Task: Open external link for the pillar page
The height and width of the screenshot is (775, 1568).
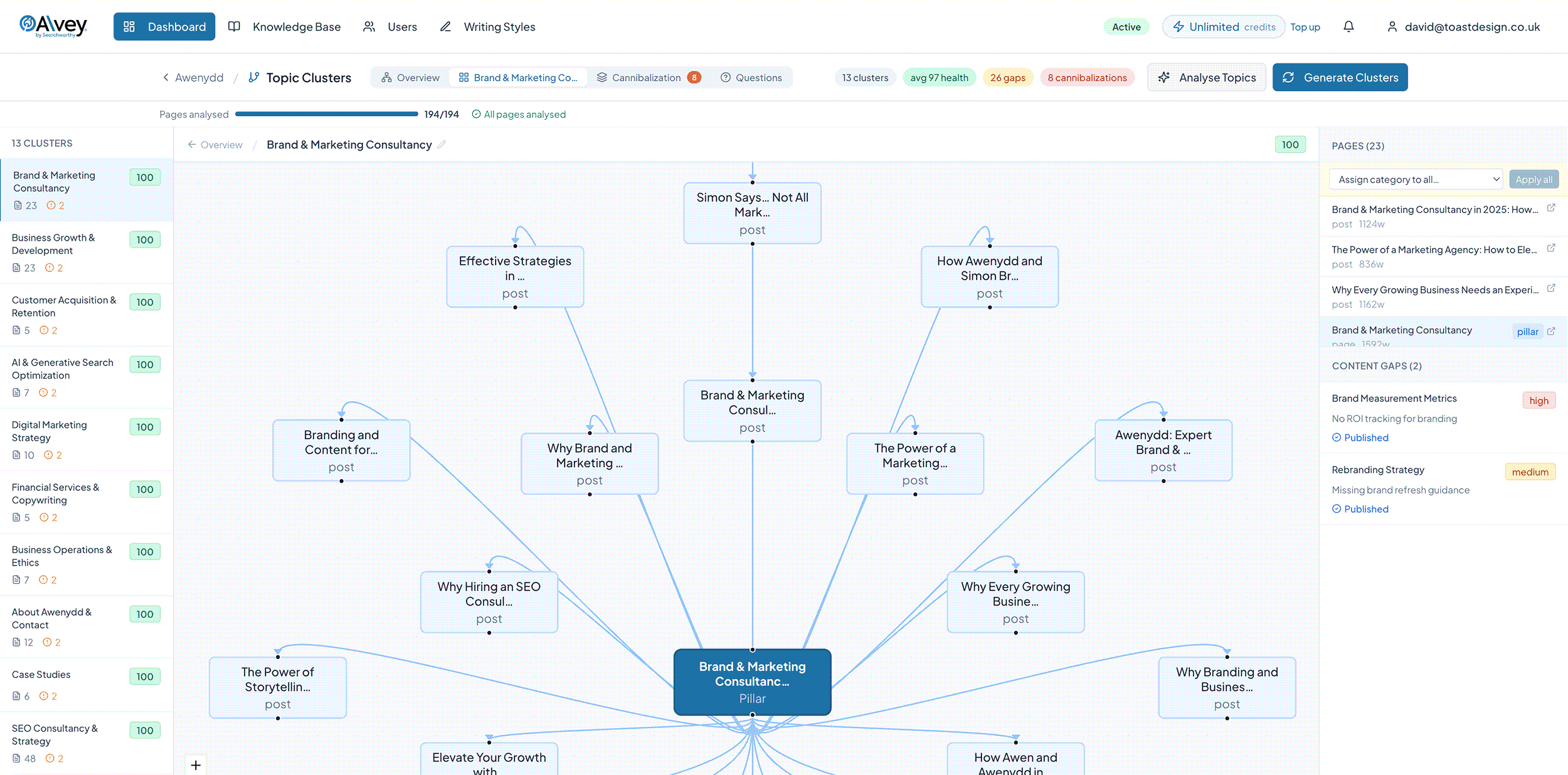Action: pos(1551,331)
